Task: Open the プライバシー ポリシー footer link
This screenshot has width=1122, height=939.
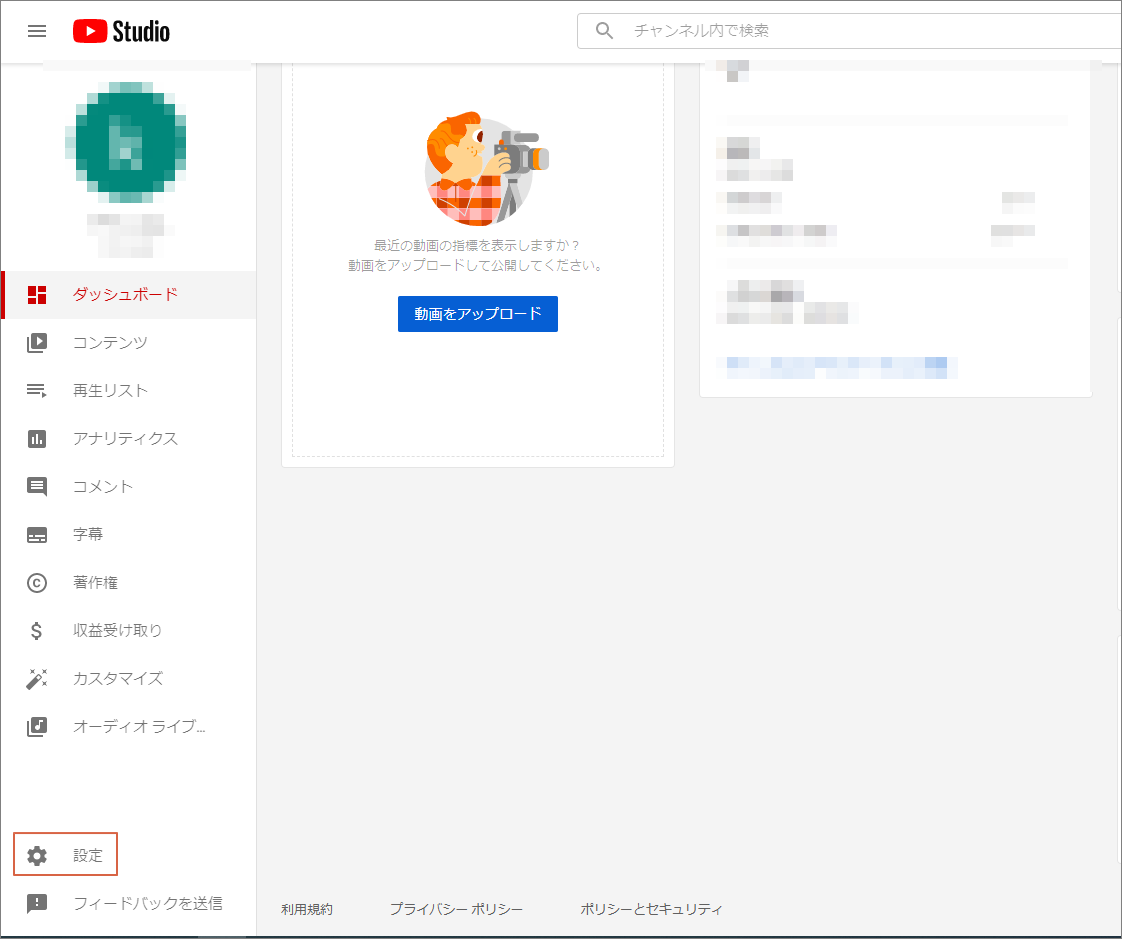Action: point(456,909)
